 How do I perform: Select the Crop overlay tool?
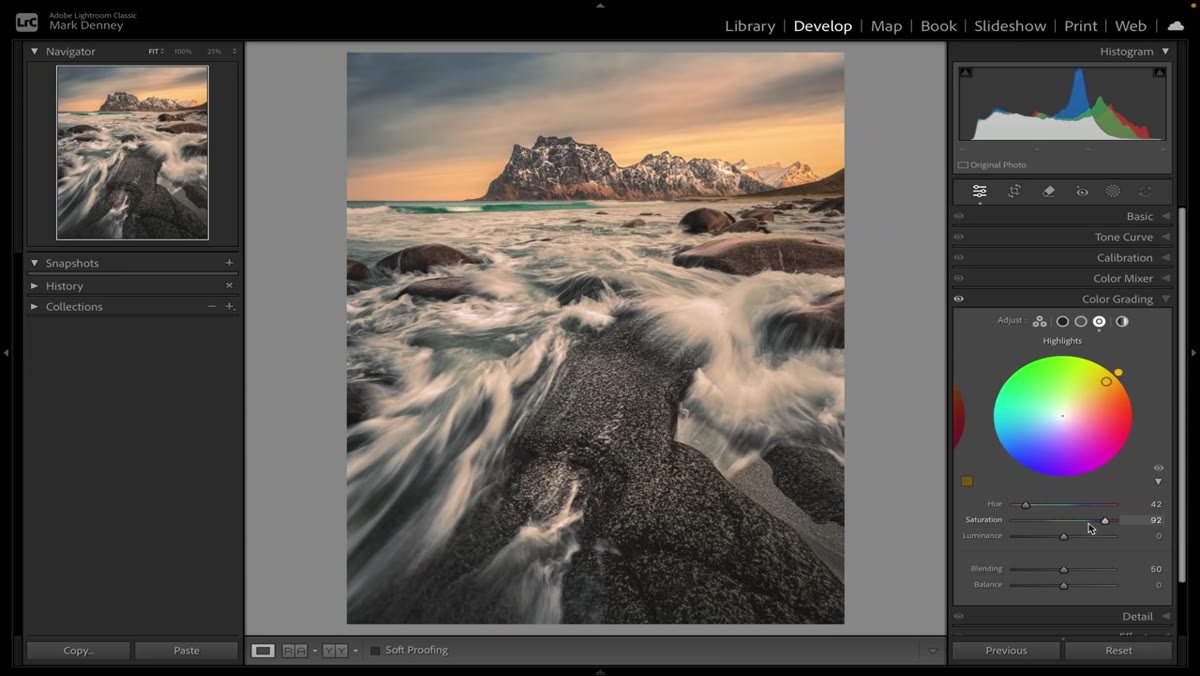pyautogui.click(x=1014, y=191)
